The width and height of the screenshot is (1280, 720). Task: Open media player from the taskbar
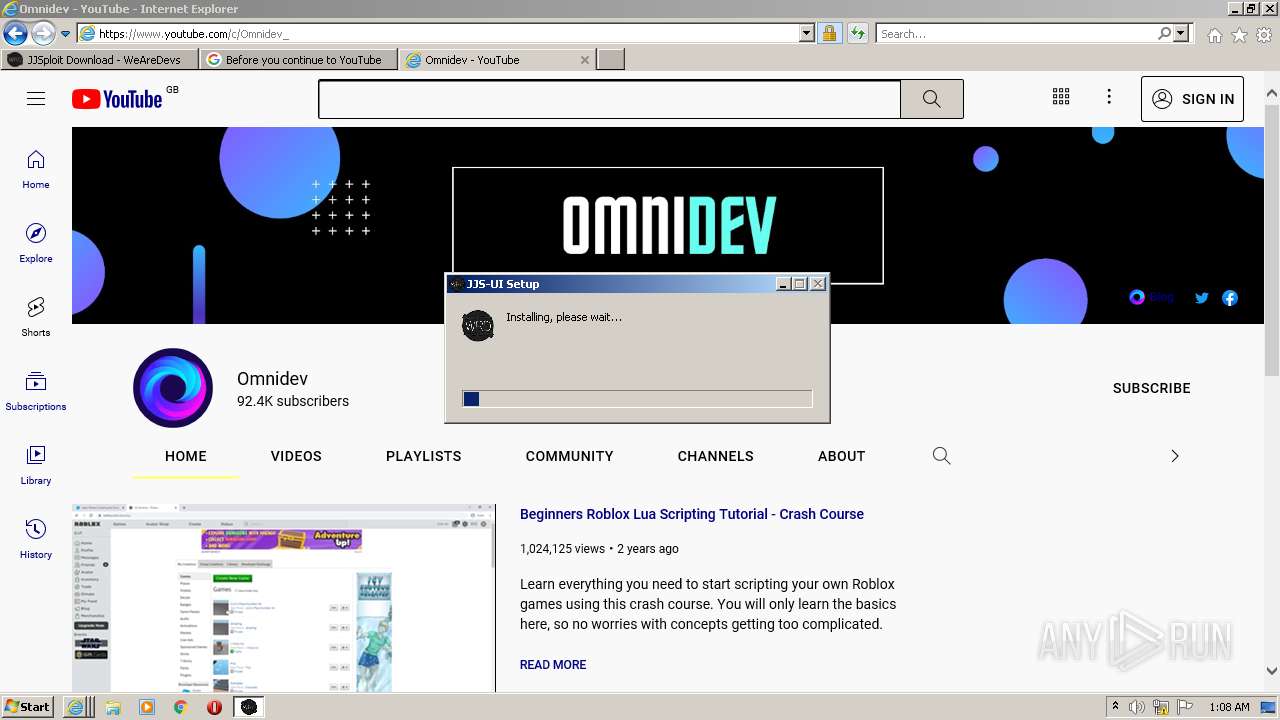(147, 707)
